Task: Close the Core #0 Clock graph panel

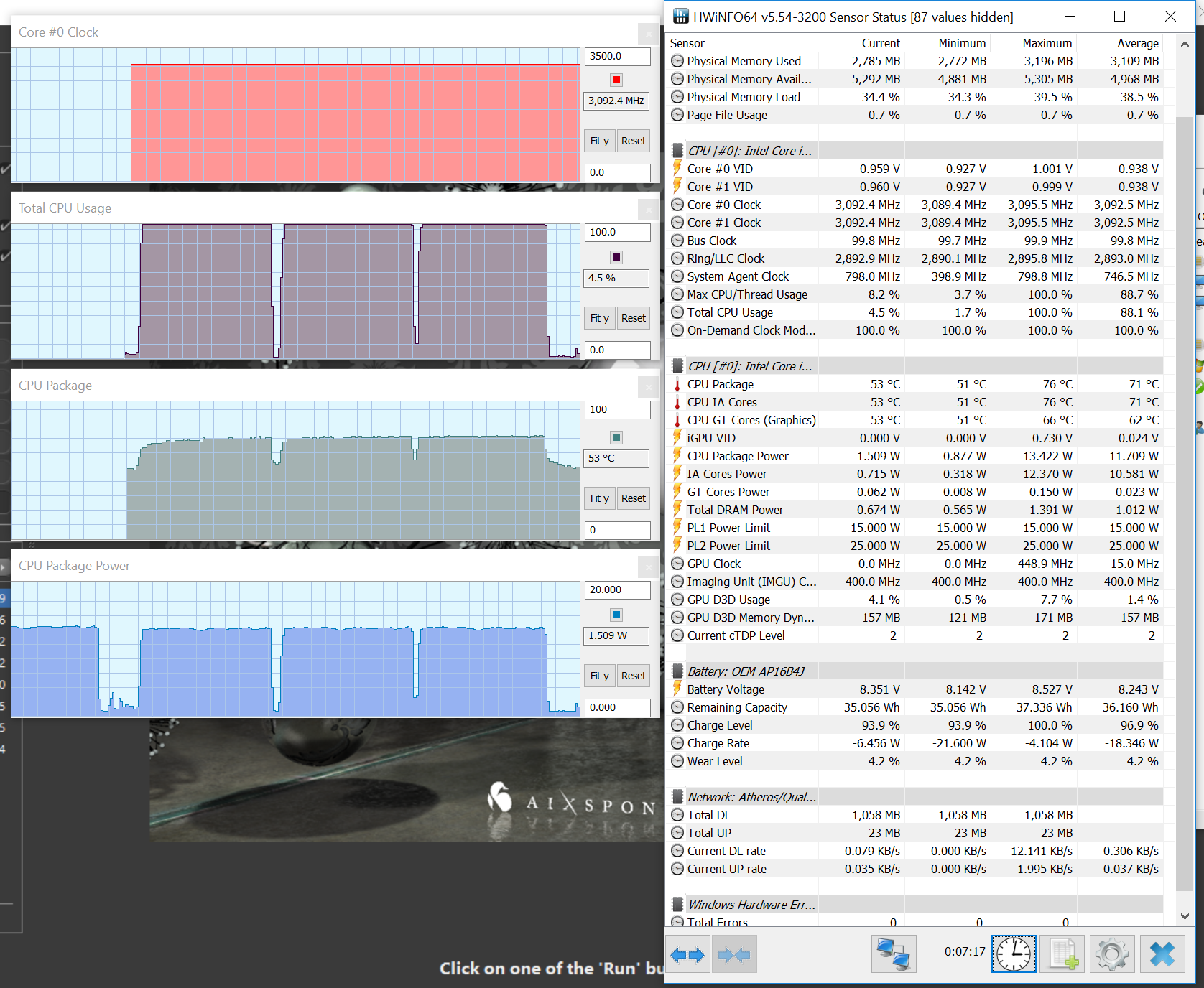Action: pyautogui.click(x=649, y=33)
